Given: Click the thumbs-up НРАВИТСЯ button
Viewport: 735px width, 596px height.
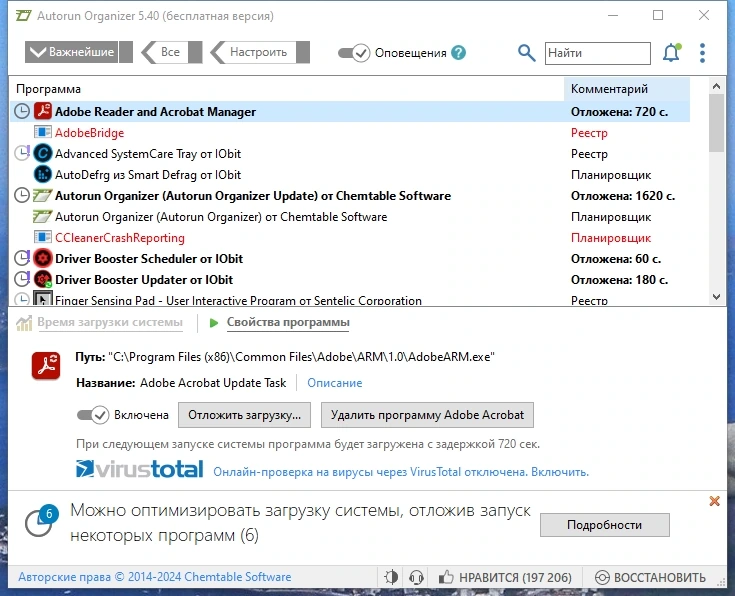Looking at the screenshot, I should point(505,577).
